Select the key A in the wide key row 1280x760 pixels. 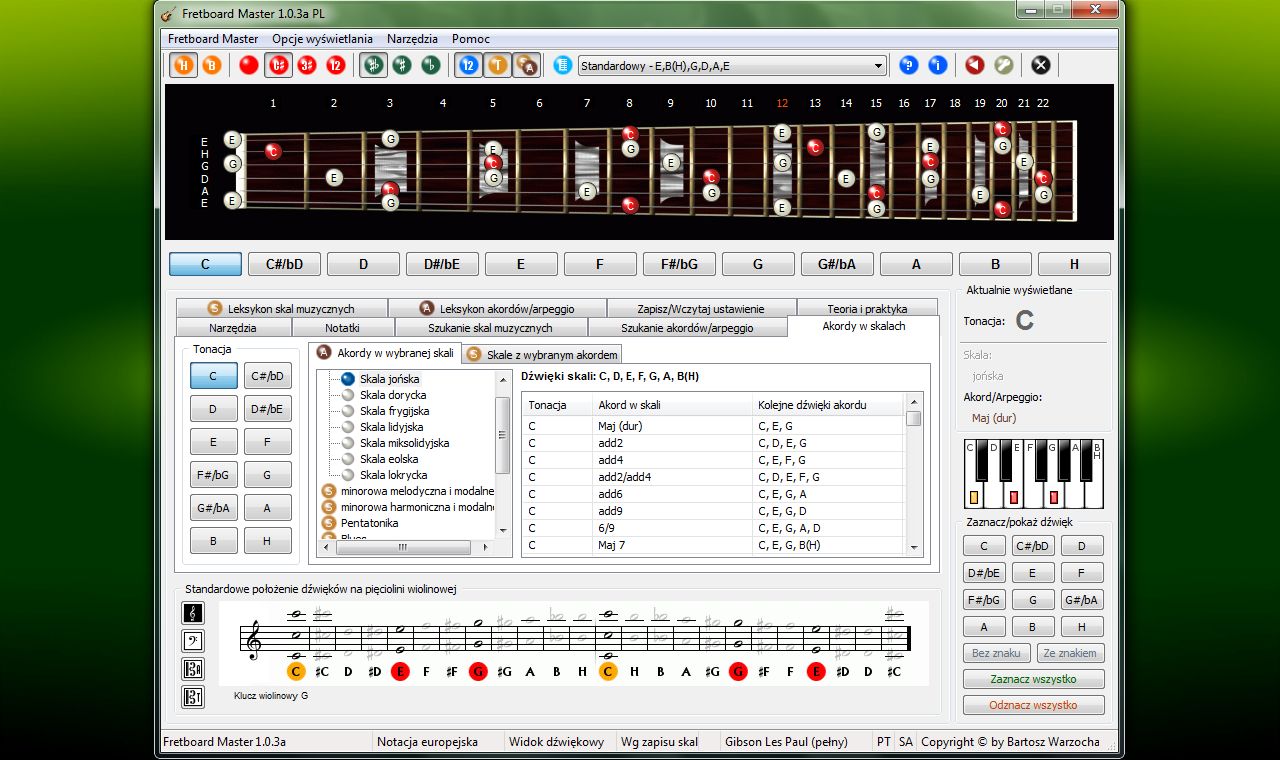coord(916,264)
